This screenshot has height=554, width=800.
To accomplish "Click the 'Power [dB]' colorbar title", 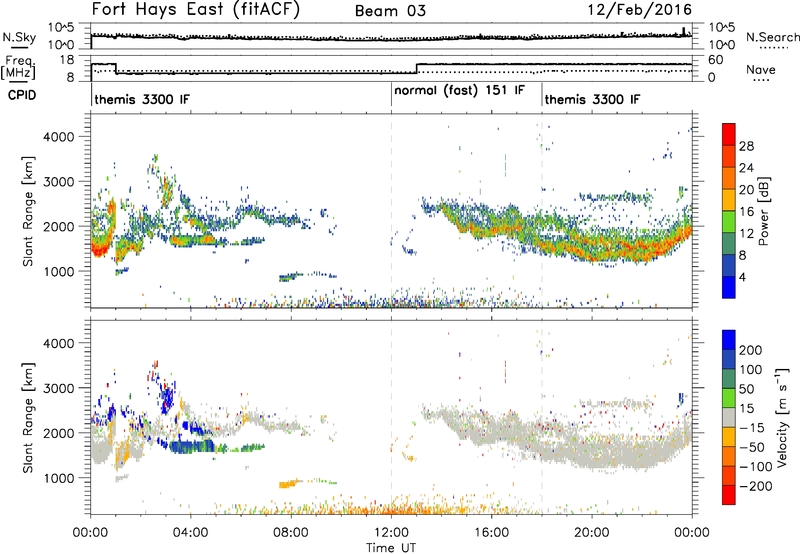I will [x=764, y=211].
